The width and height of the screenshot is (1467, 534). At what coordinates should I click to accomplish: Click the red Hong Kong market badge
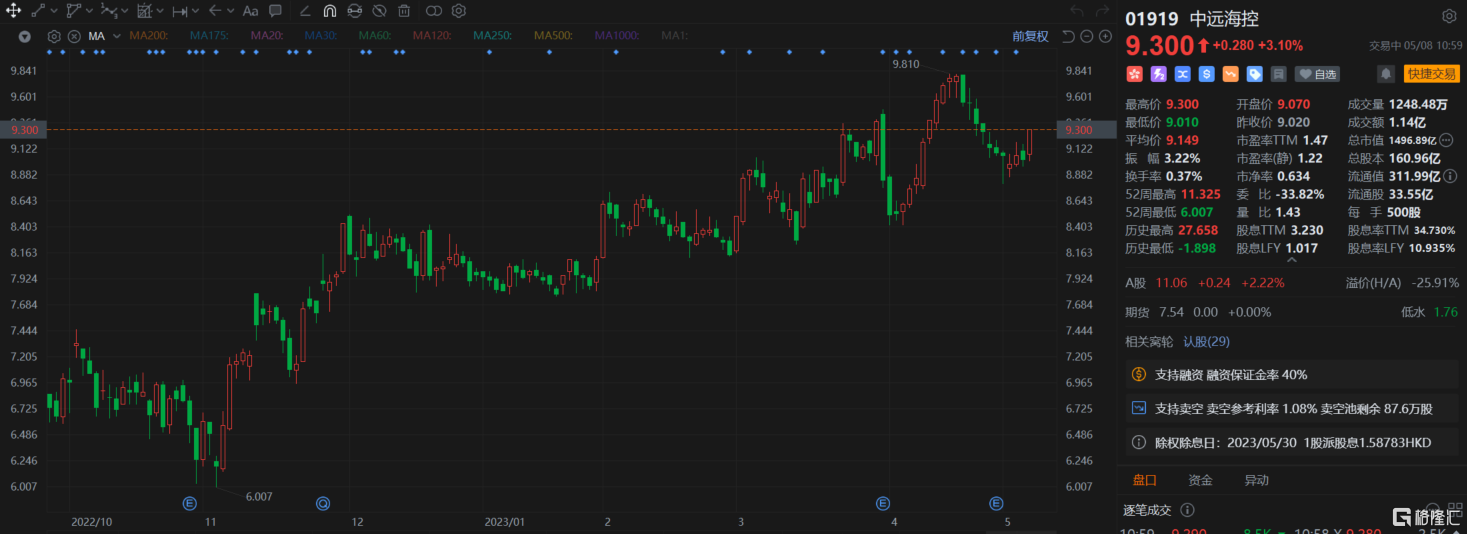pos(1135,74)
